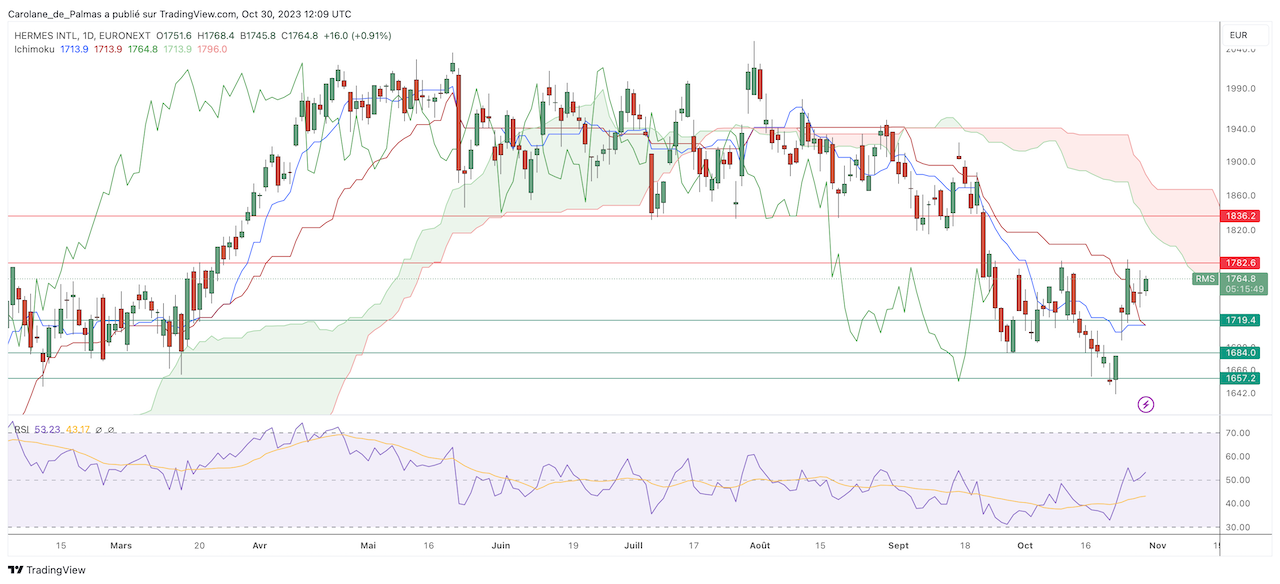Viewport: 1280px width, 584px height.
Task: Click the Sept marker on time axis
Action: (898, 546)
